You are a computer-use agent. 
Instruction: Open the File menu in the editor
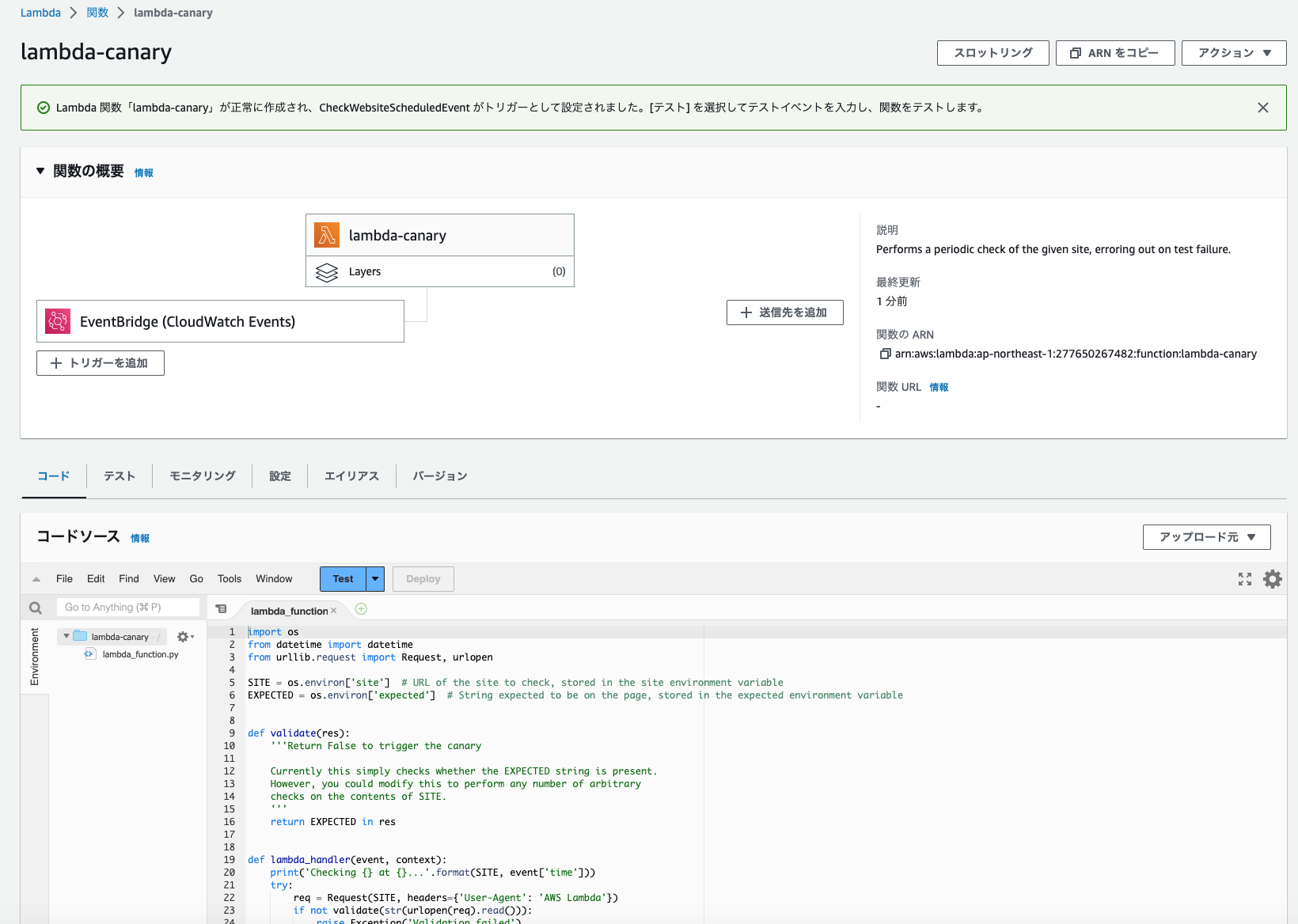64,579
